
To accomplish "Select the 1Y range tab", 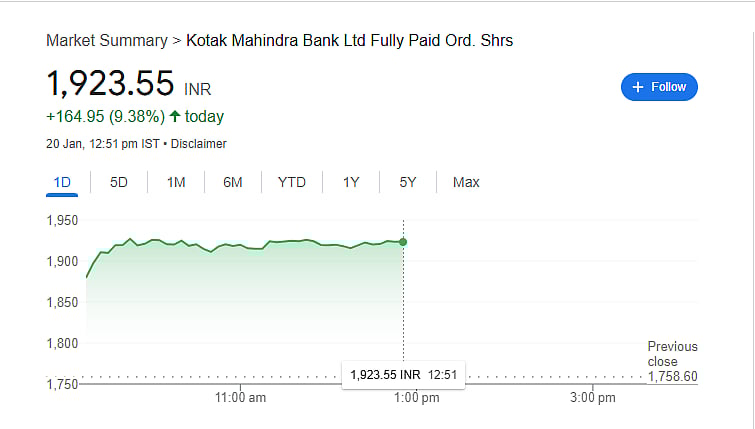I will [351, 182].
